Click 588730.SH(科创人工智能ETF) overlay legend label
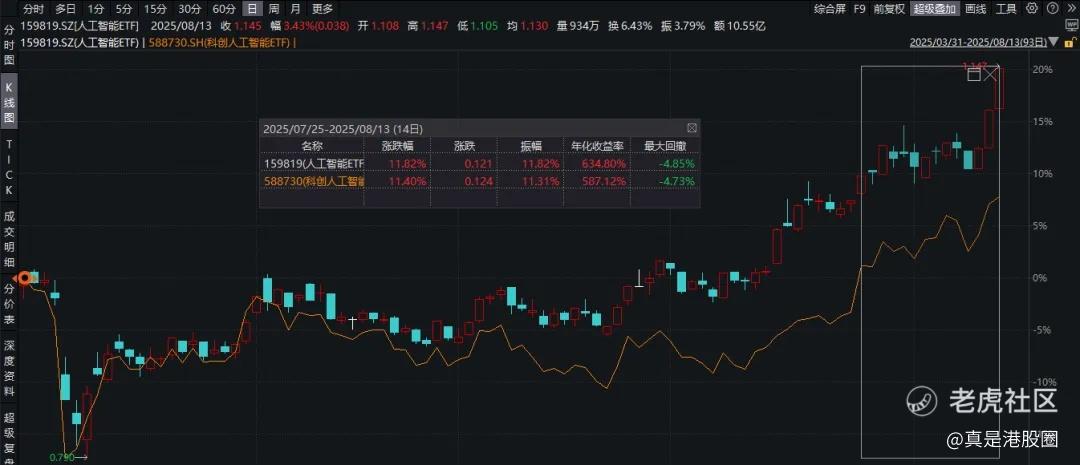Viewport: 1080px width, 465px height. click(220, 43)
